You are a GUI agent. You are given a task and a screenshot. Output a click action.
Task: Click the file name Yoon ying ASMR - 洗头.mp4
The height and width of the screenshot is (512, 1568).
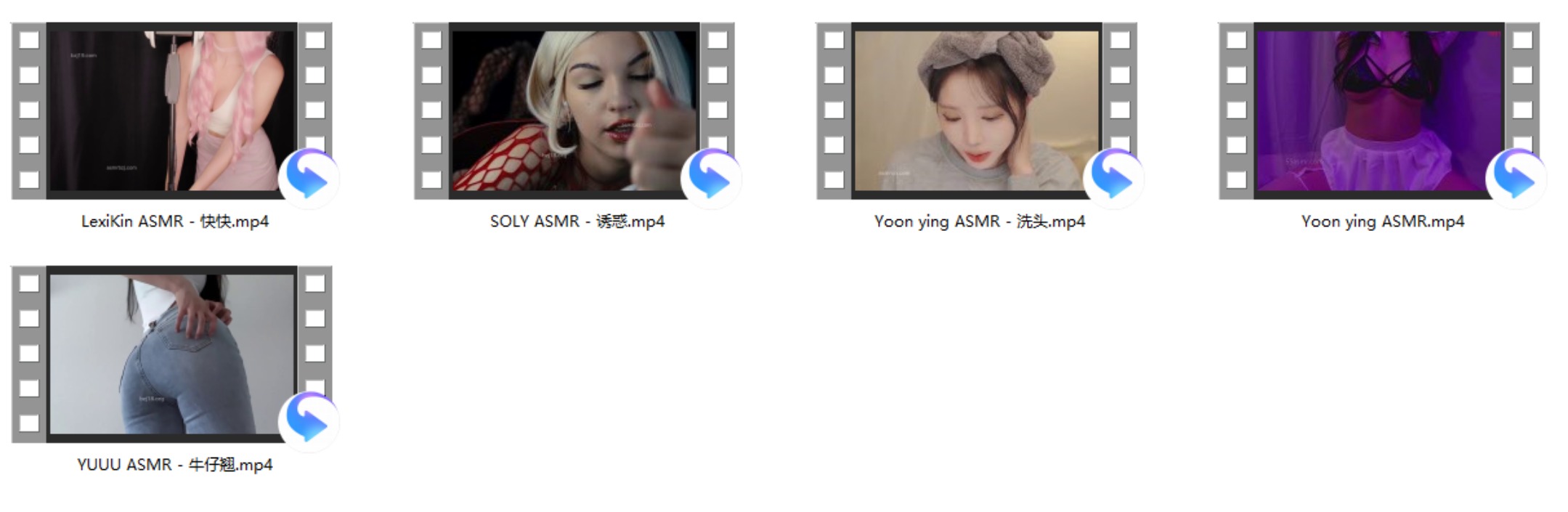coord(980,222)
